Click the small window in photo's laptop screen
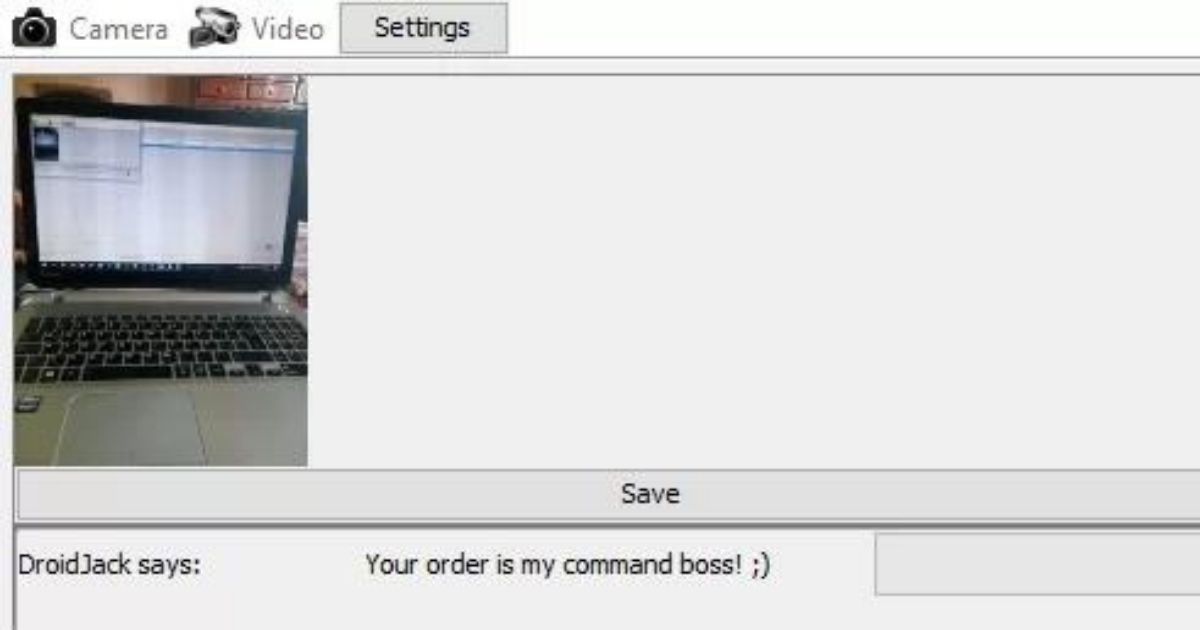Screen dimensions: 1200x630 86,146
